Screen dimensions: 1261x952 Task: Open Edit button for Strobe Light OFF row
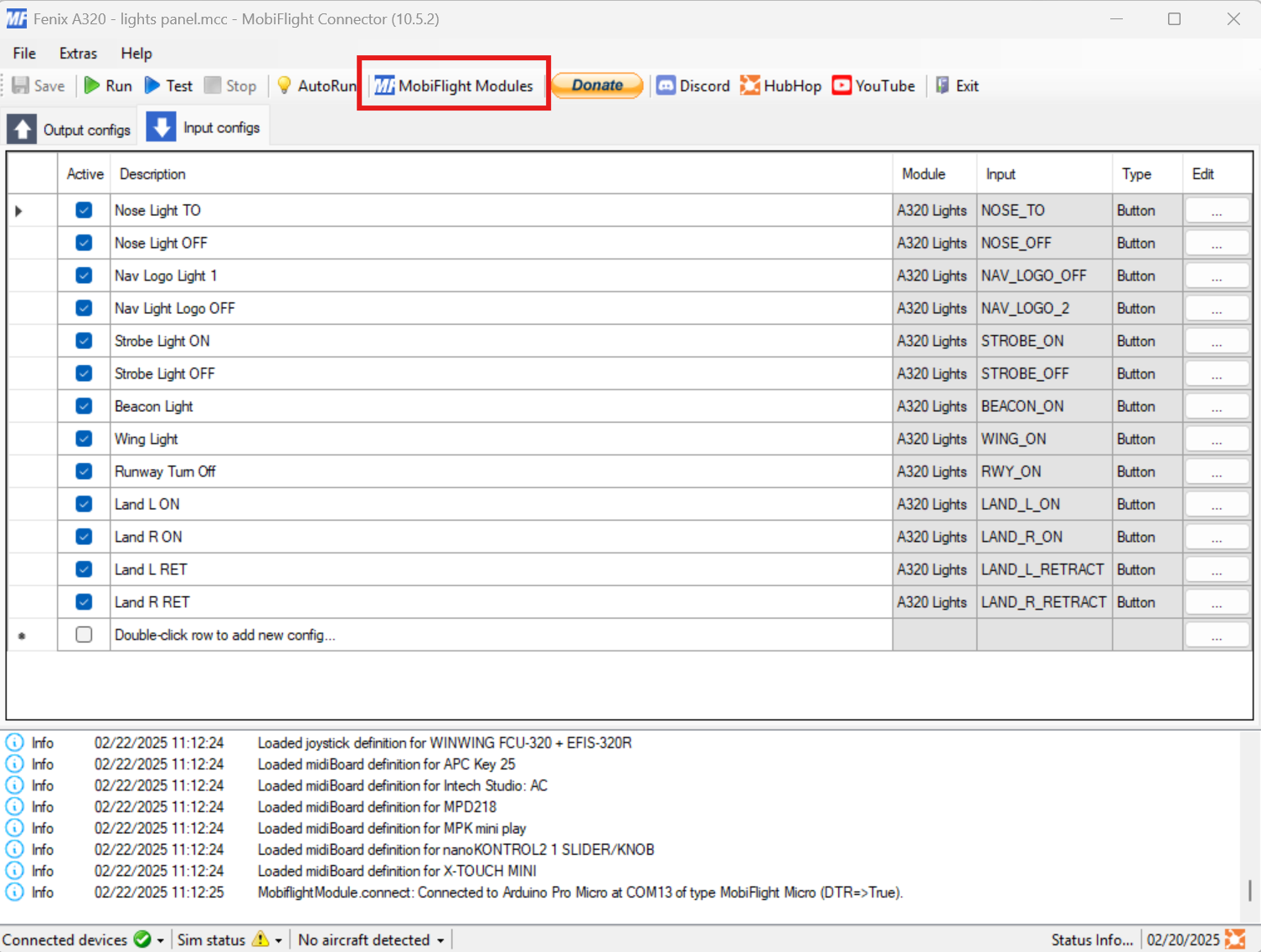(x=1217, y=374)
